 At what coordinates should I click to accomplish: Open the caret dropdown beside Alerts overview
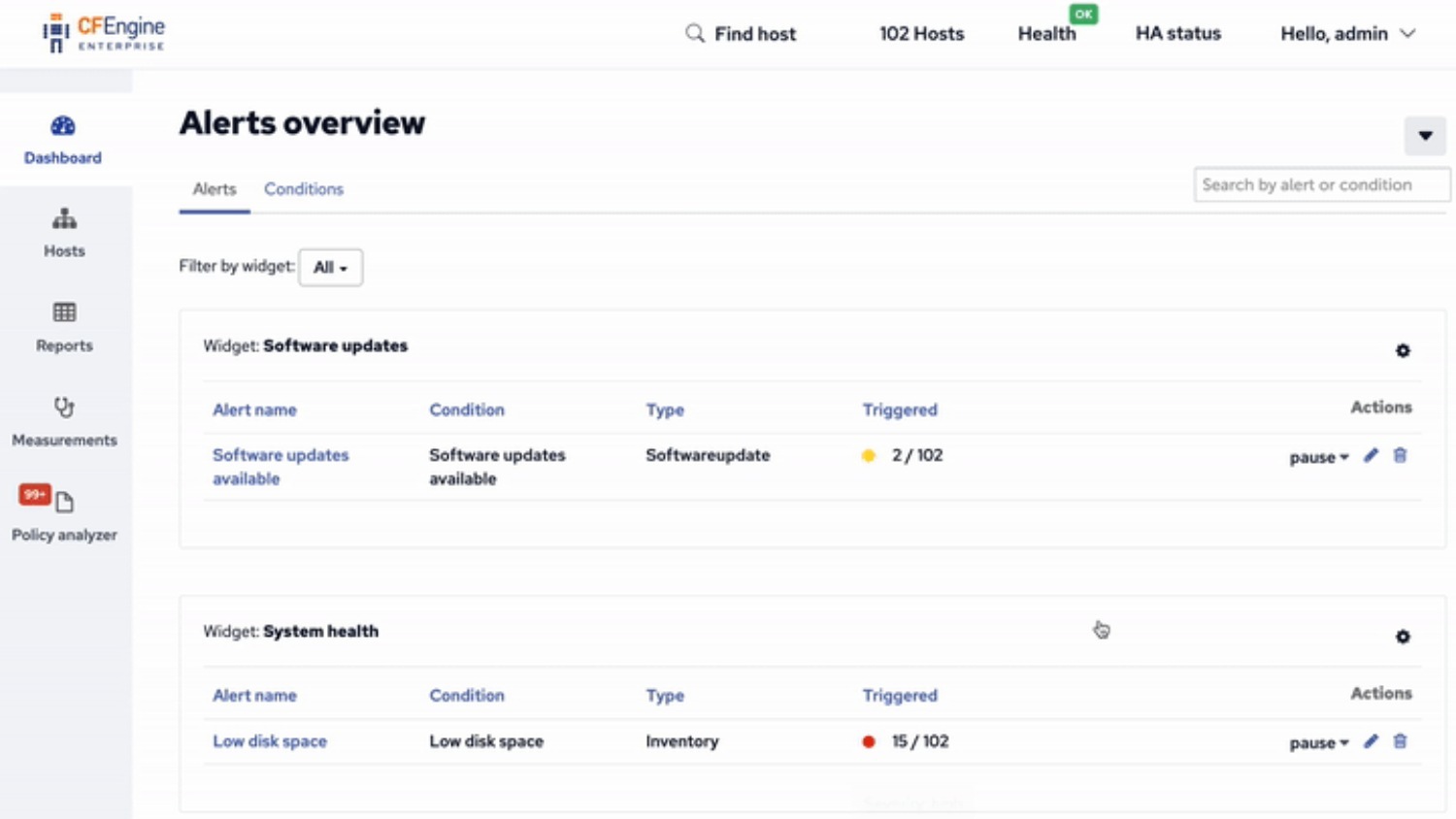coord(1425,136)
